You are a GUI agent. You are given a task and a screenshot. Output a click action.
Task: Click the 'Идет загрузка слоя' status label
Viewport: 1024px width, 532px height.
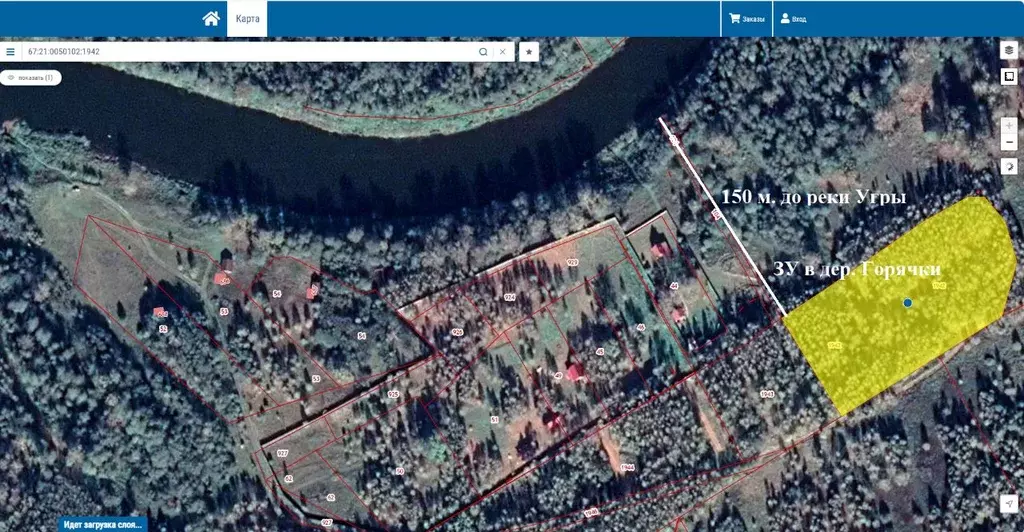tap(102, 524)
